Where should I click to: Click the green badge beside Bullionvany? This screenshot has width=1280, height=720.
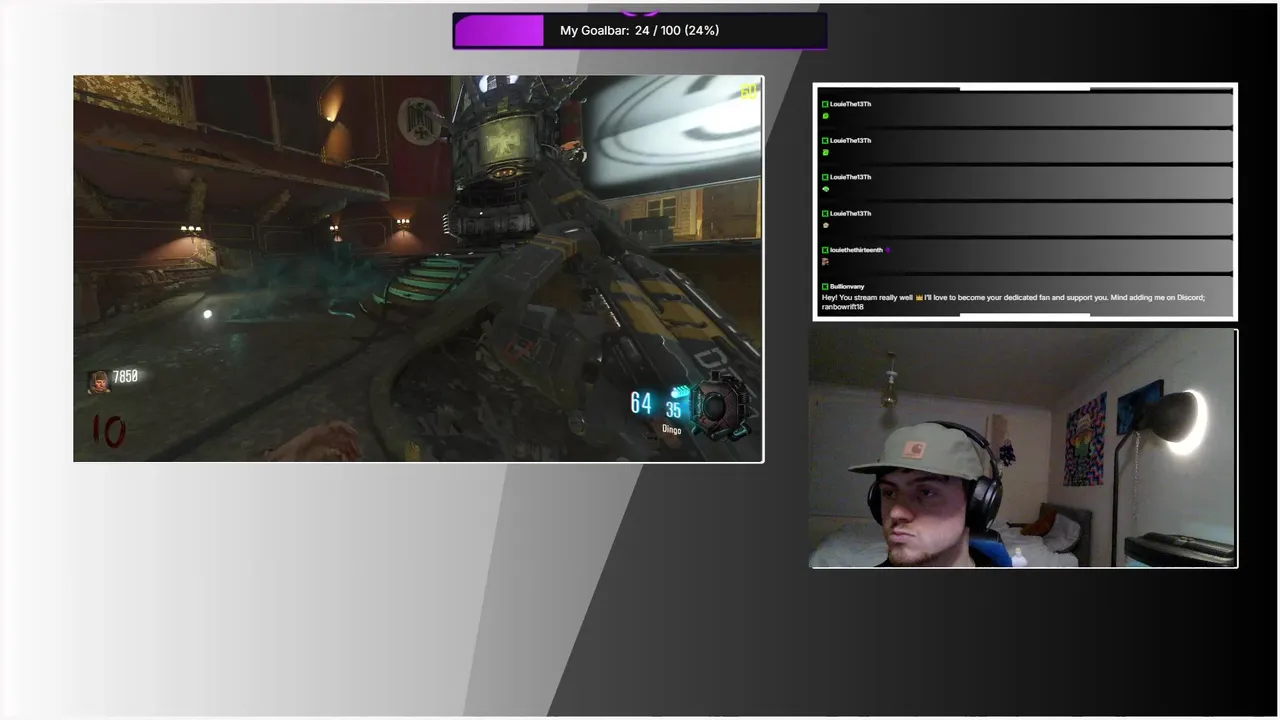825,286
